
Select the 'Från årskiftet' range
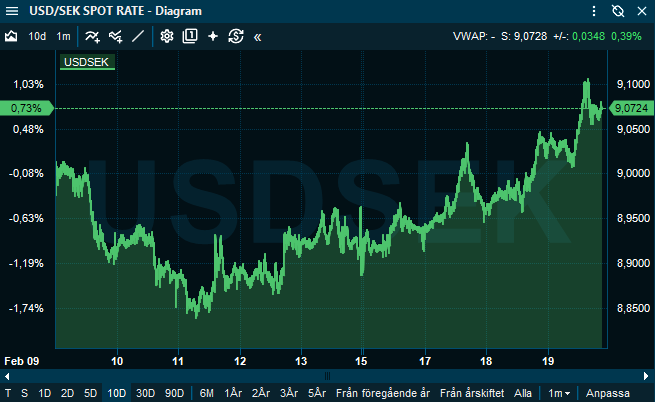472,393
